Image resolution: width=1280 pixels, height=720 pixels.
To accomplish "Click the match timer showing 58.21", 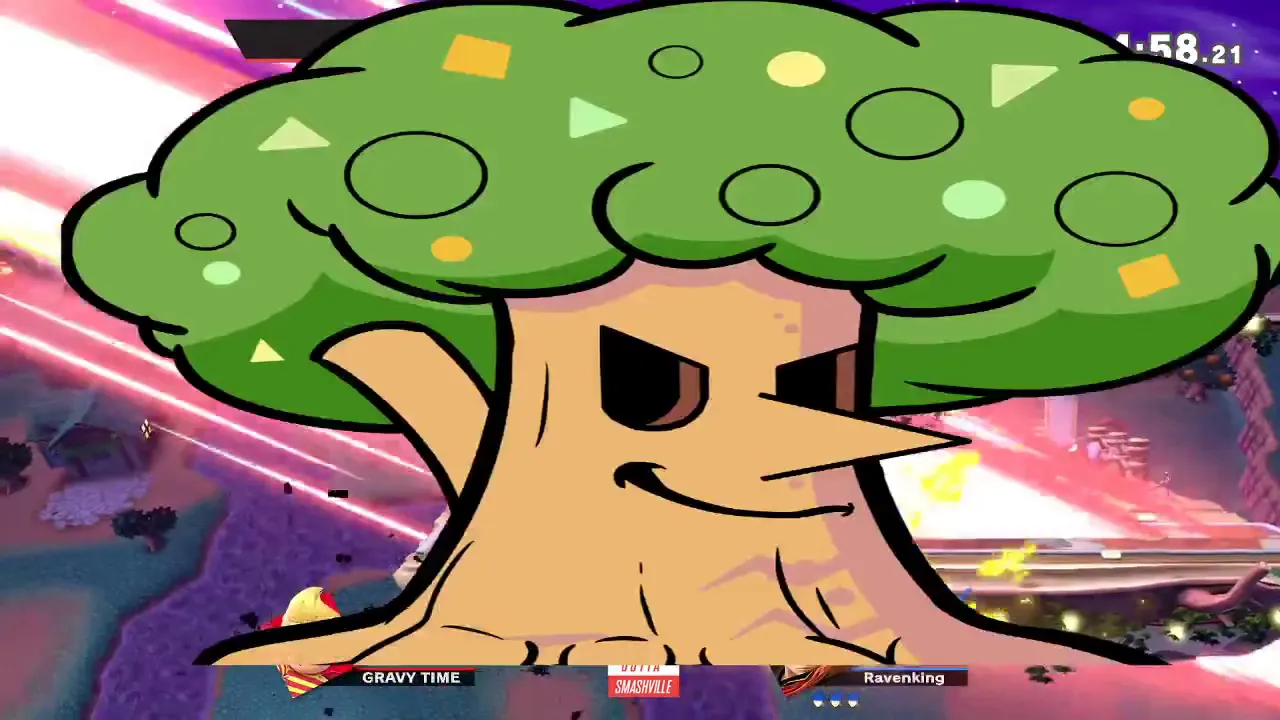I will [x=1180, y=49].
